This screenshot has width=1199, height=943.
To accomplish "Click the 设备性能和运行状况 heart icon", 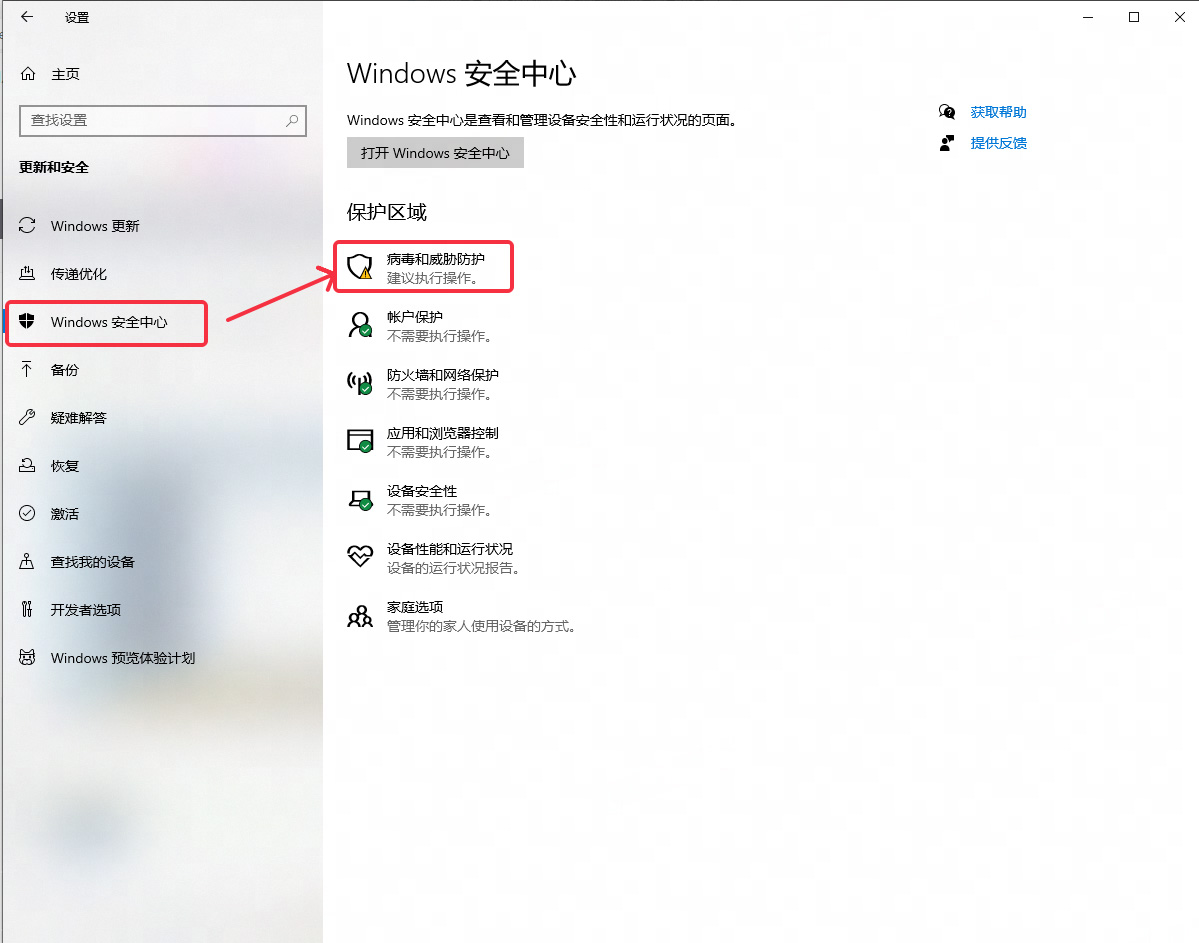I will point(360,556).
